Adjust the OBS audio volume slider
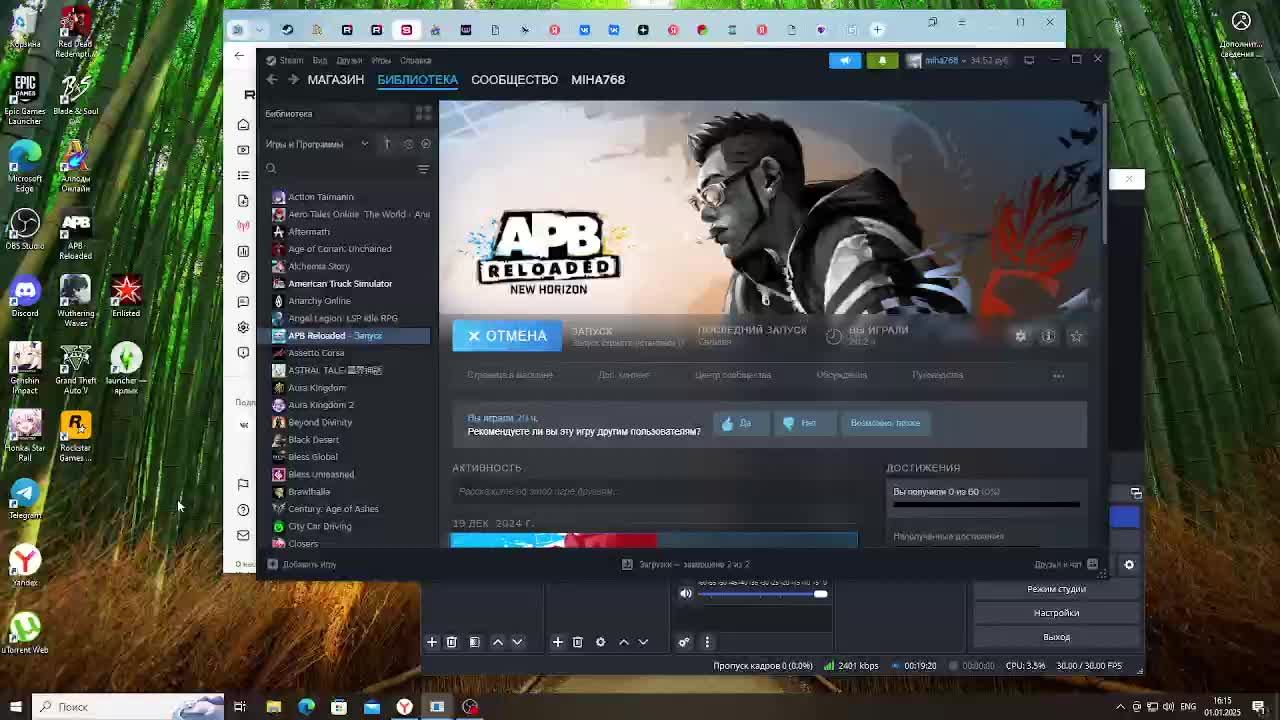 coord(762,594)
